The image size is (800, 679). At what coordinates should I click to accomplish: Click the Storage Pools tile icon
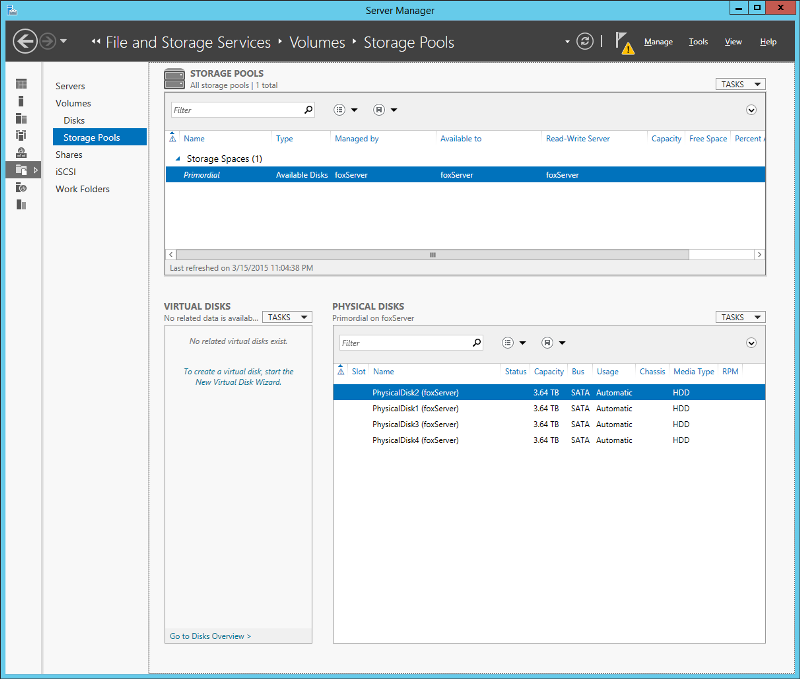click(x=174, y=79)
